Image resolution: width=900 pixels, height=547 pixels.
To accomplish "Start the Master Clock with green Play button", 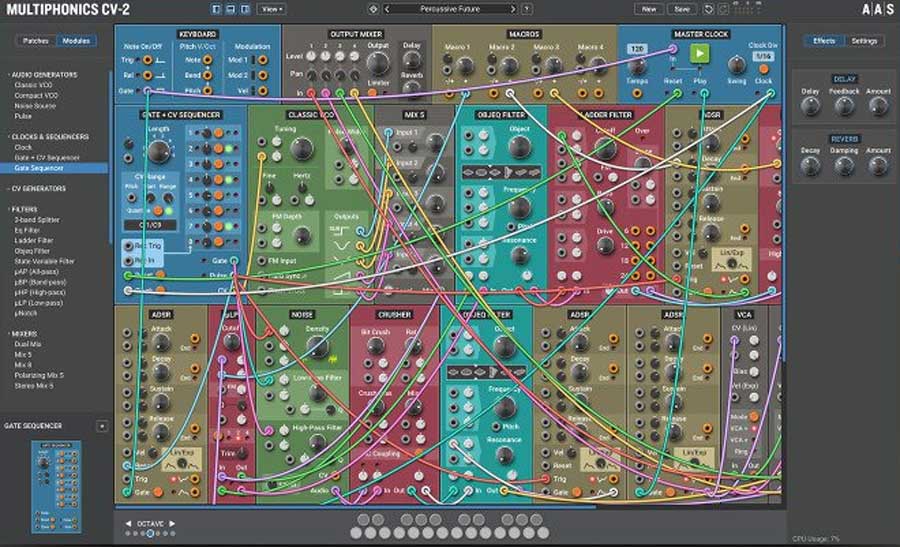I will tap(699, 53).
